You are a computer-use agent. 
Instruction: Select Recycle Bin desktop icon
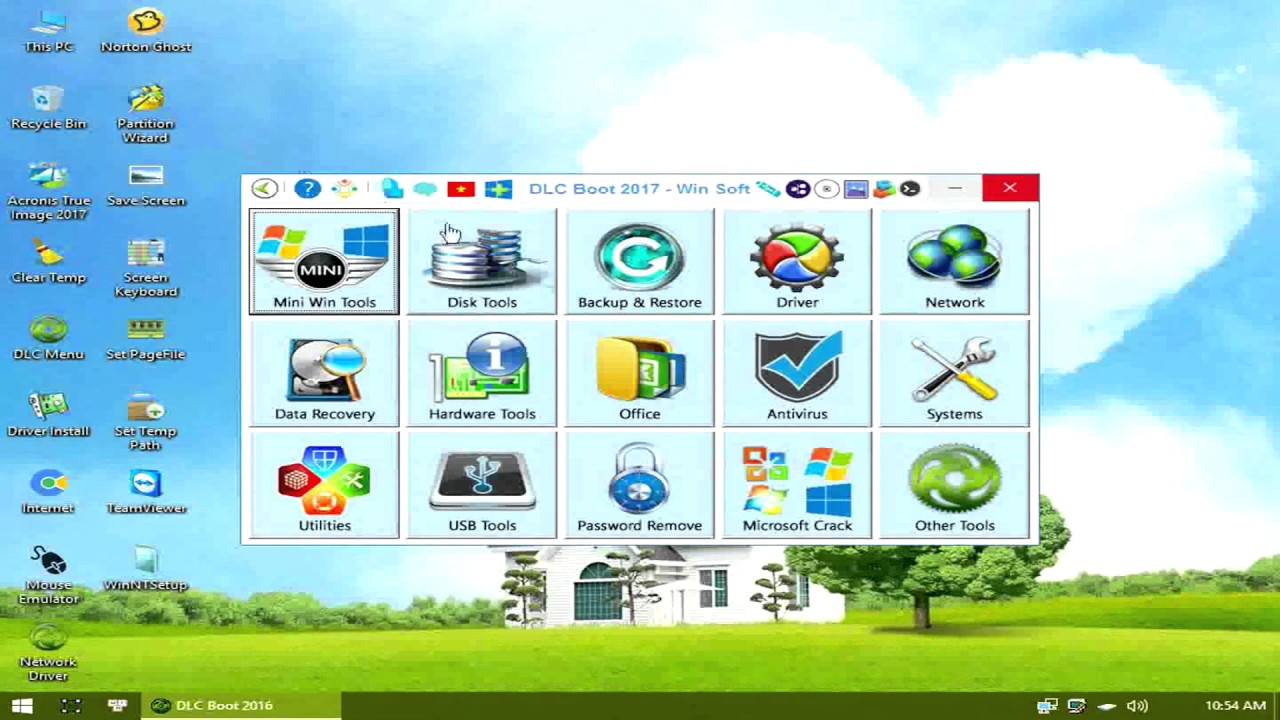[x=48, y=108]
